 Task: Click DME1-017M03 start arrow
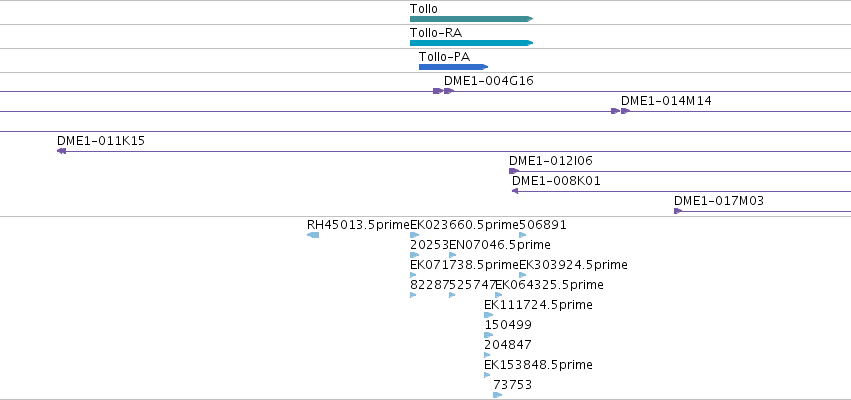pyautogui.click(x=677, y=211)
